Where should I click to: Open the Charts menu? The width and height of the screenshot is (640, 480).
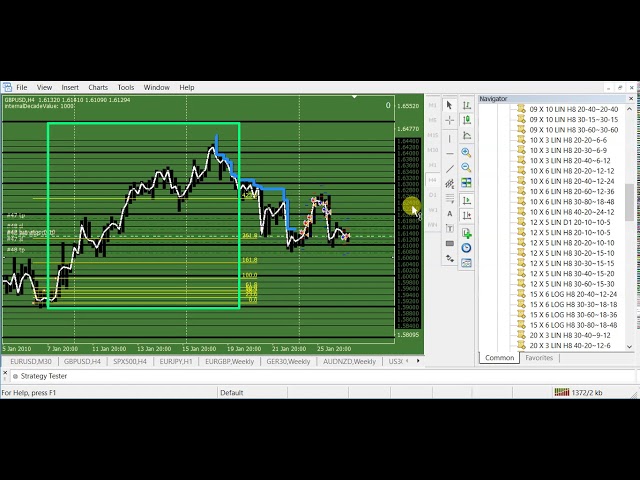coord(98,87)
